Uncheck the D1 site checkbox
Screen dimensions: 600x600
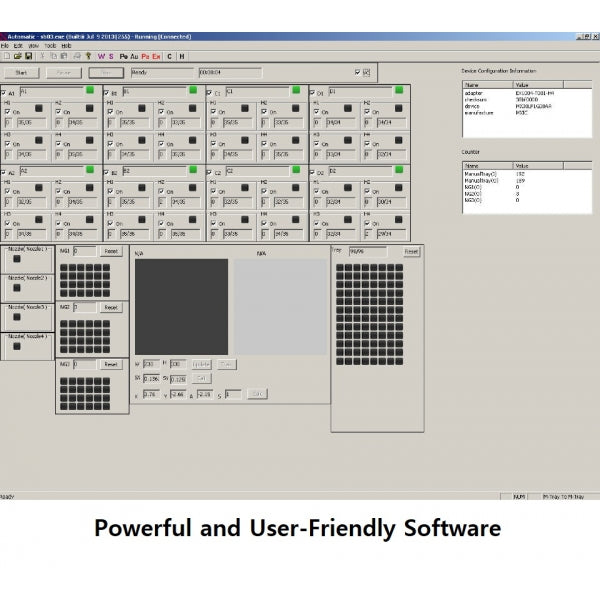313,92
